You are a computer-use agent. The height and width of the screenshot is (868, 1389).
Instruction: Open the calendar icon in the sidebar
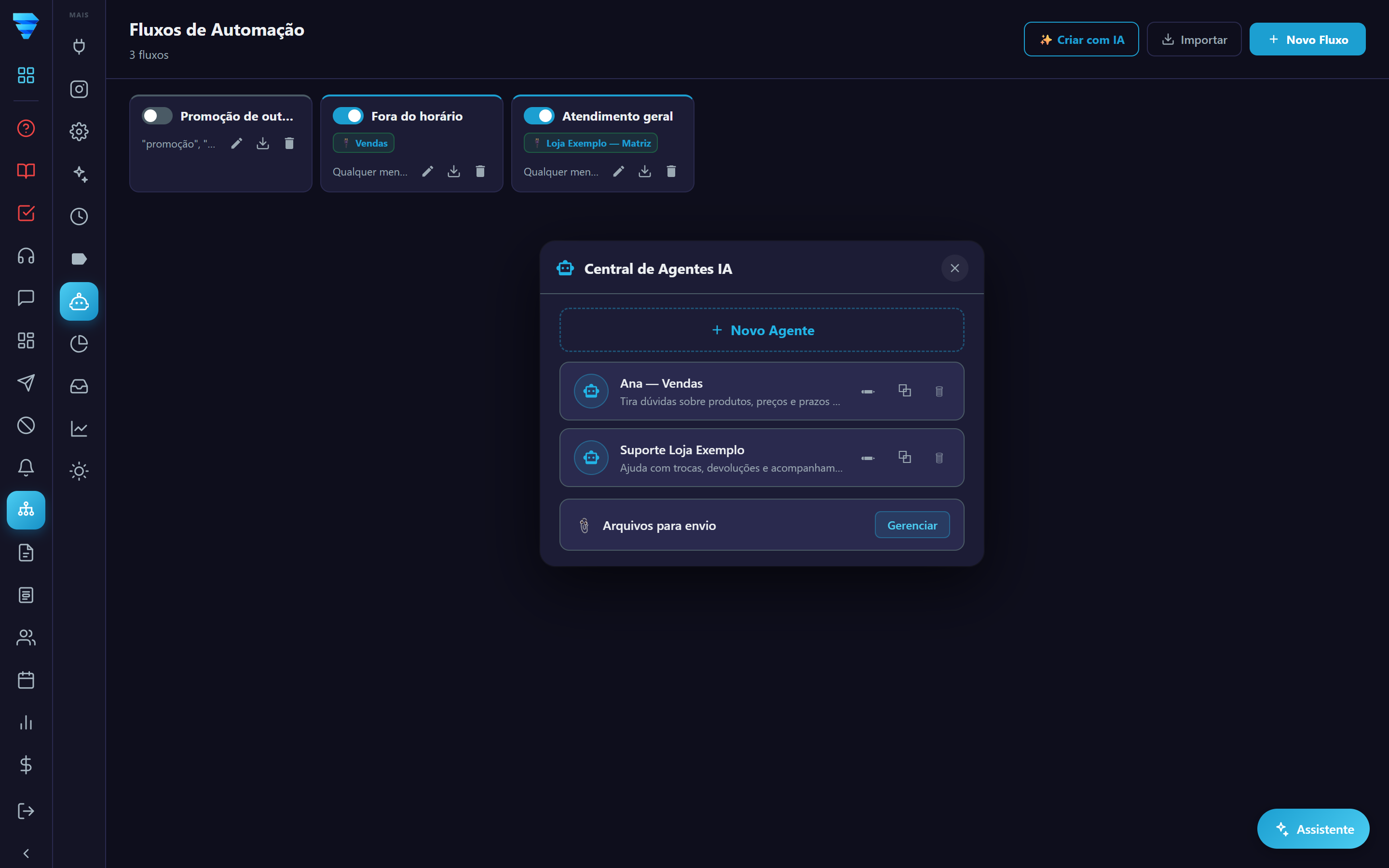click(26, 680)
